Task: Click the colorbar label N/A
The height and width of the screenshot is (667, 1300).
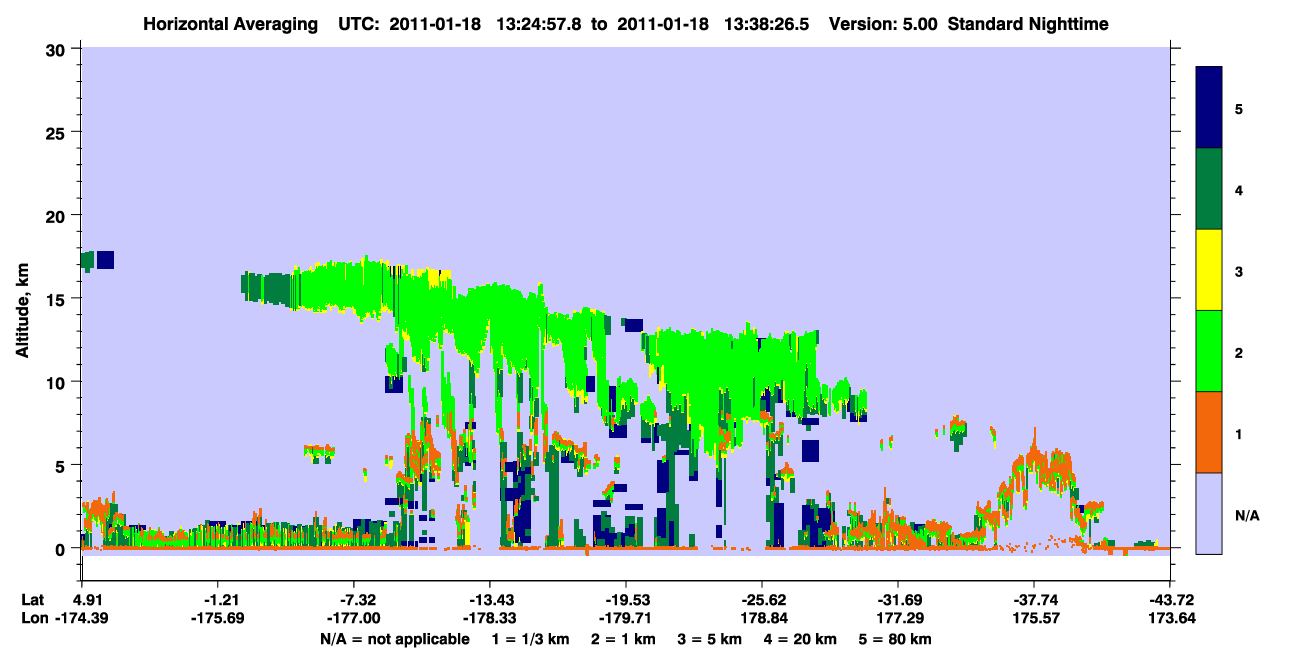Action: click(x=1246, y=515)
